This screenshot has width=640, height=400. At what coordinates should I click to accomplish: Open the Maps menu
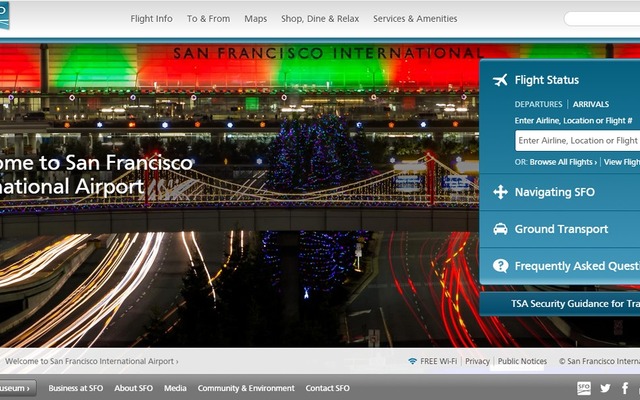(x=256, y=19)
